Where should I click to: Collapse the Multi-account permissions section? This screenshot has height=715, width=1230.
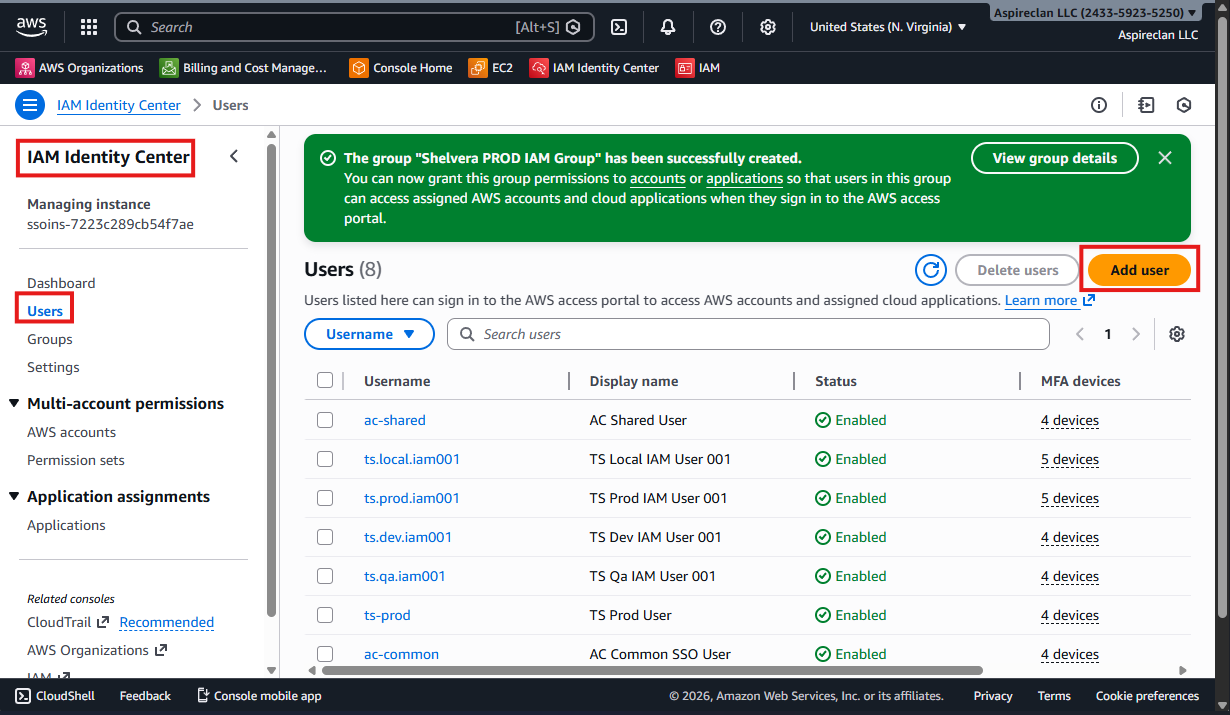point(14,404)
